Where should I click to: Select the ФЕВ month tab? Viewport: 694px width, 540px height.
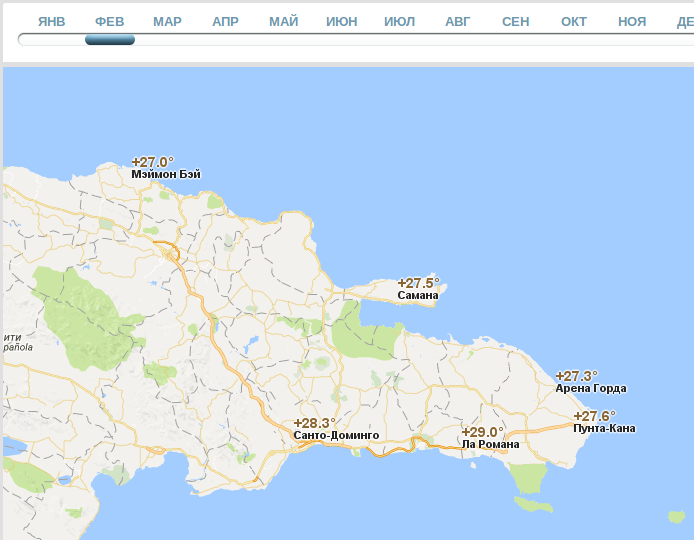click(109, 21)
